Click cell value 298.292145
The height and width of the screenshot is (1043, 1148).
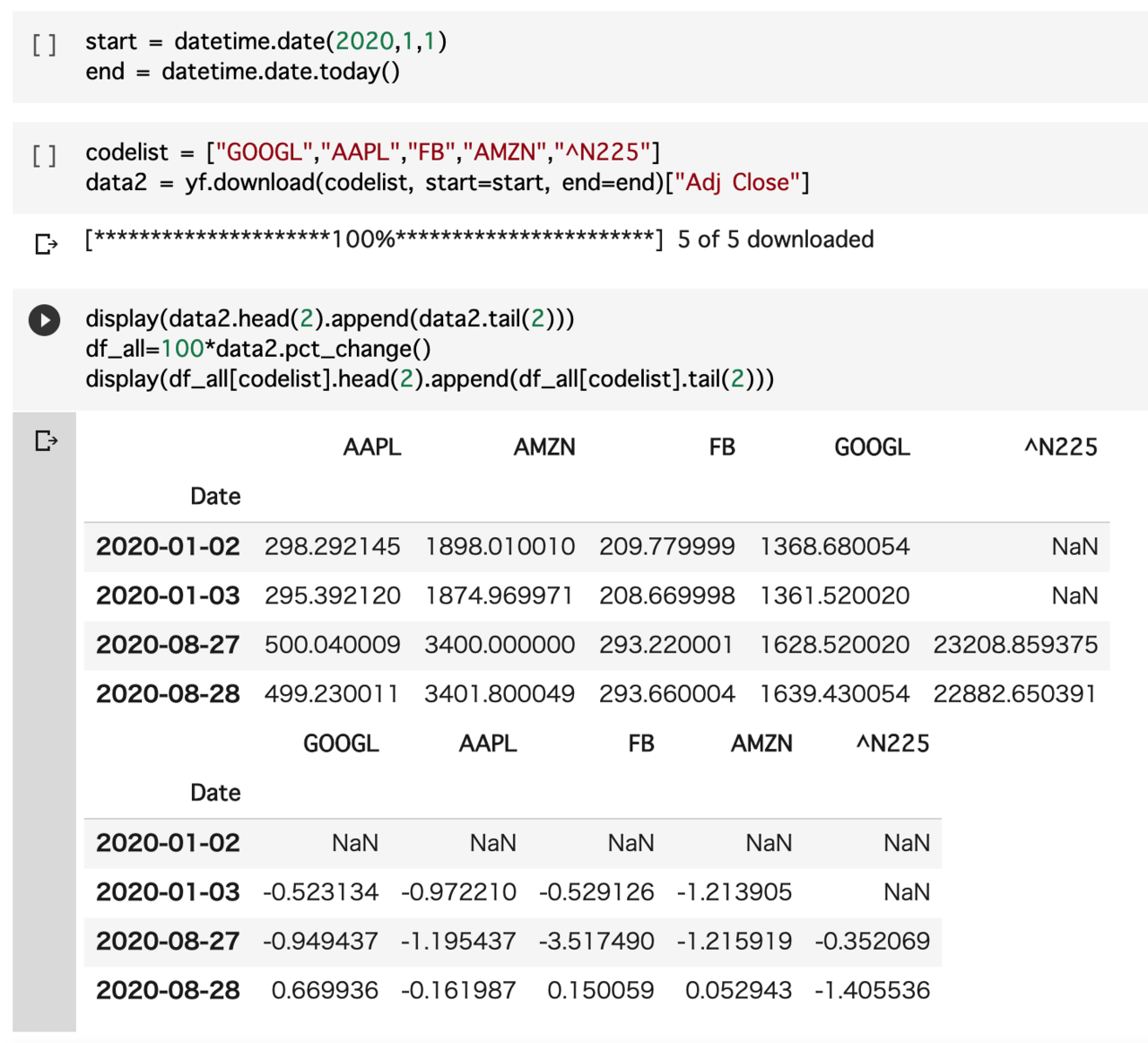(332, 546)
